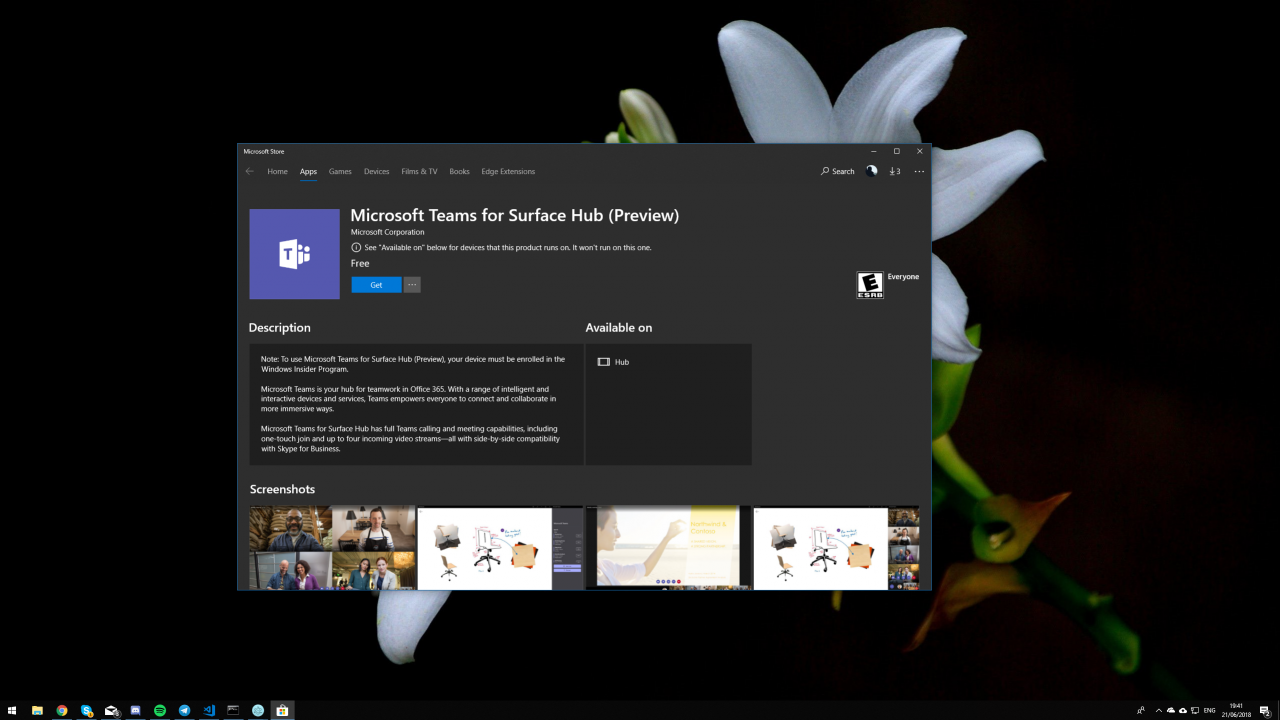The width and height of the screenshot is (1280, 720).
Task: Click the Available on heading
Action: 619,328
